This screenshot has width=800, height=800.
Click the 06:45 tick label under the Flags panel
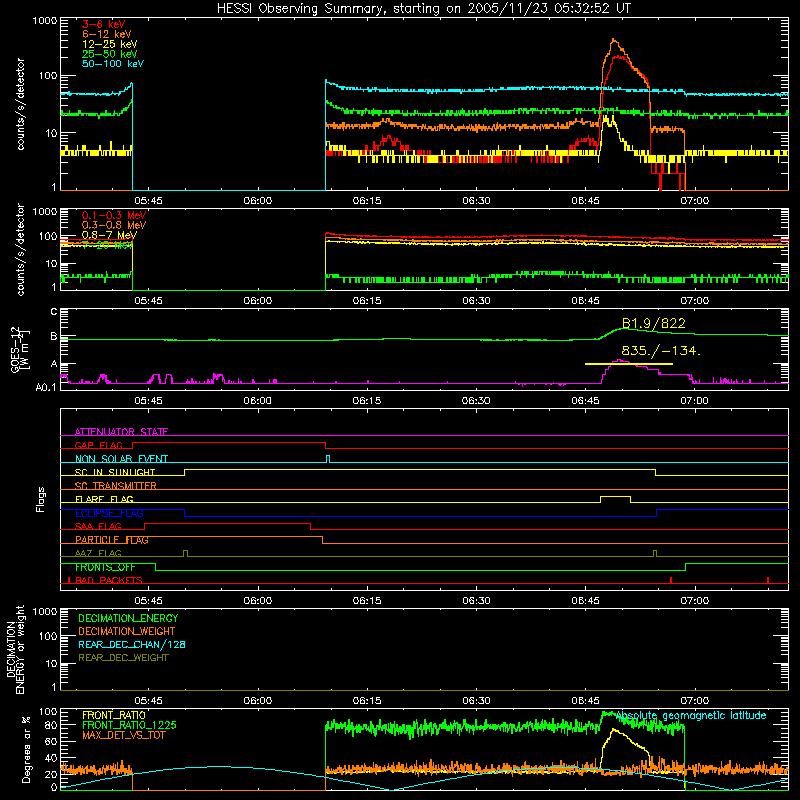[x=585, y=601]
